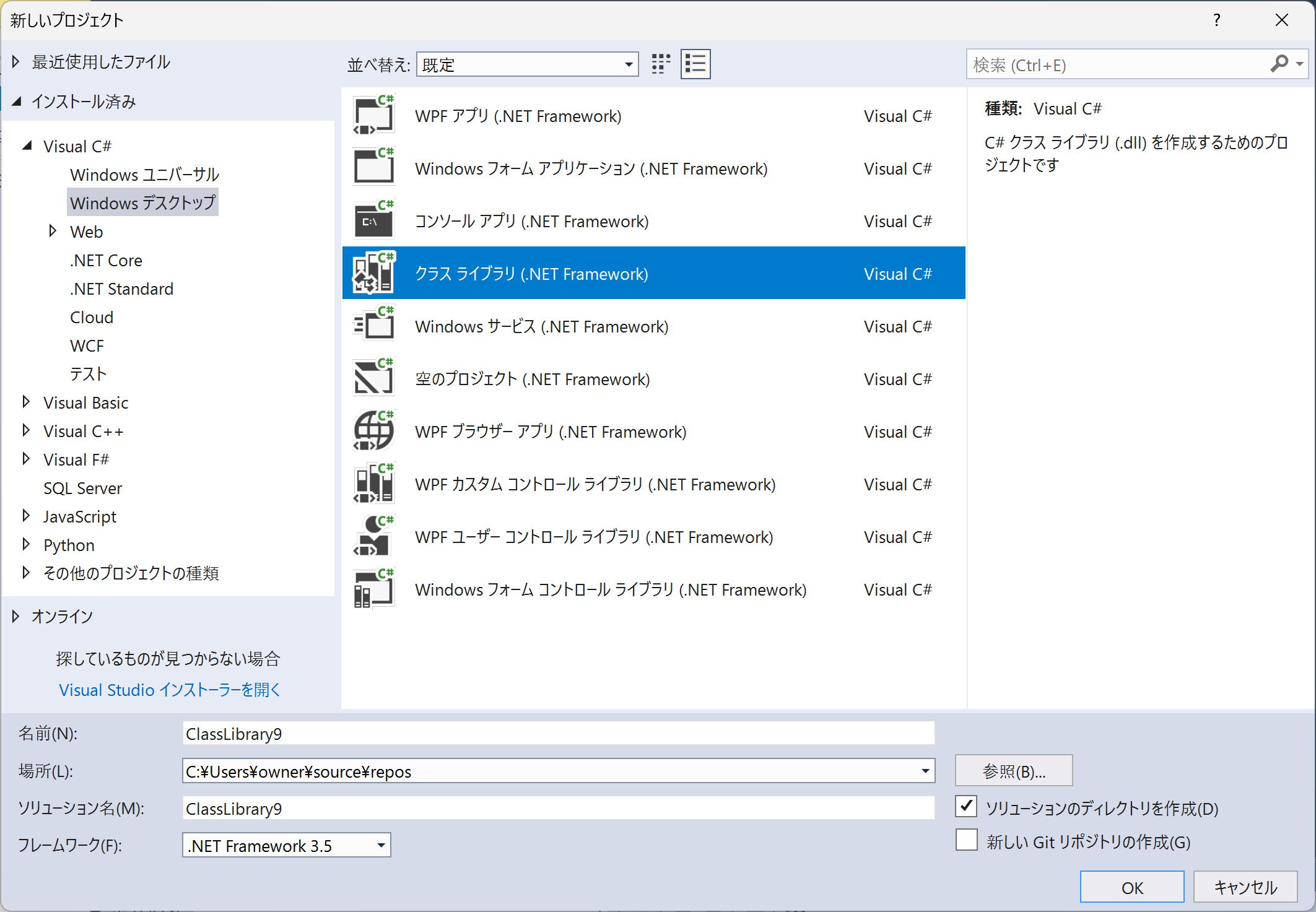1316x912 pixels.
Task: Click the Windows フォーム コントロール ライブラリ icon
Action: [373, 589]
